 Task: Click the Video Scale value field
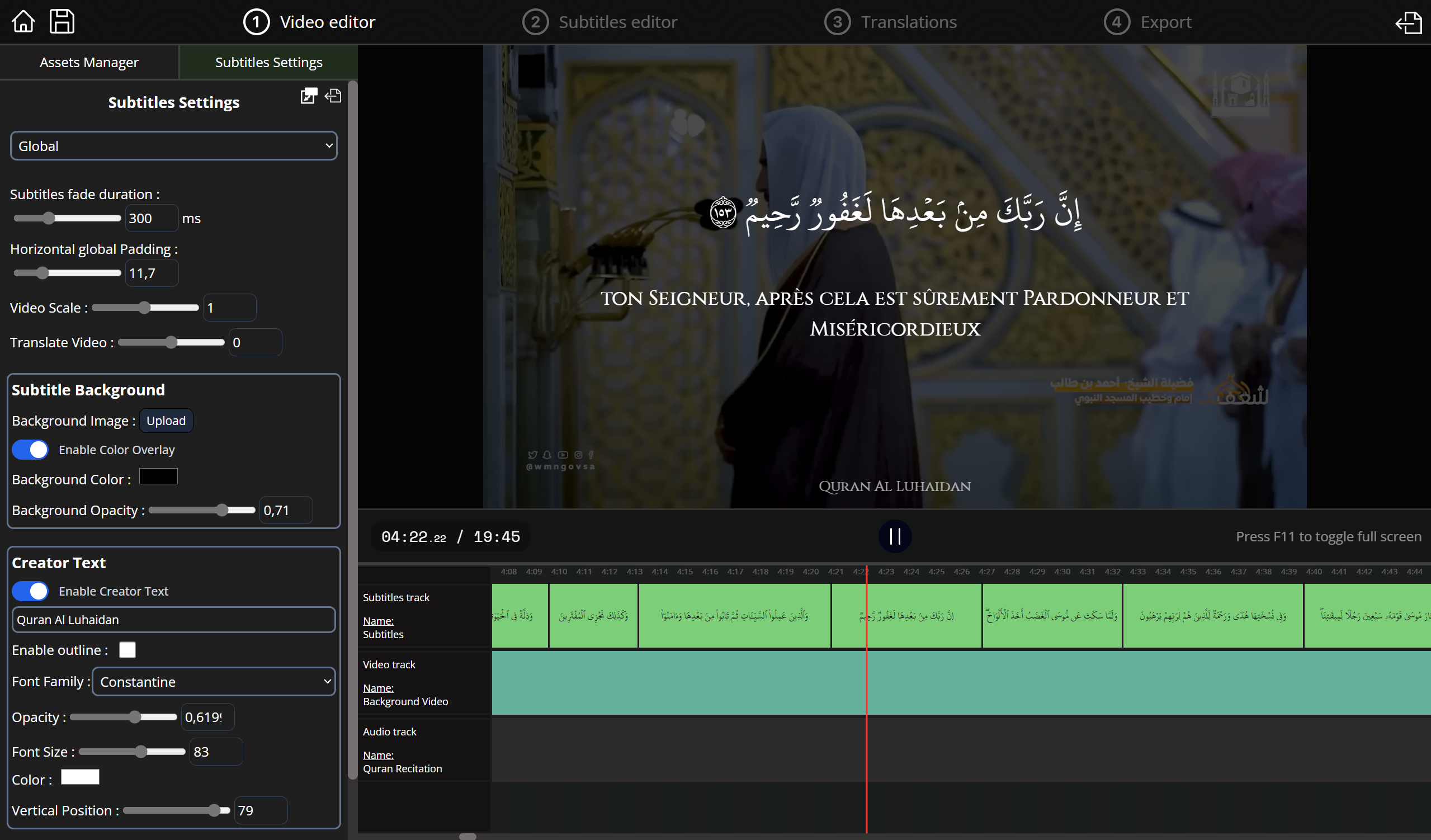(x=229, y=308)
